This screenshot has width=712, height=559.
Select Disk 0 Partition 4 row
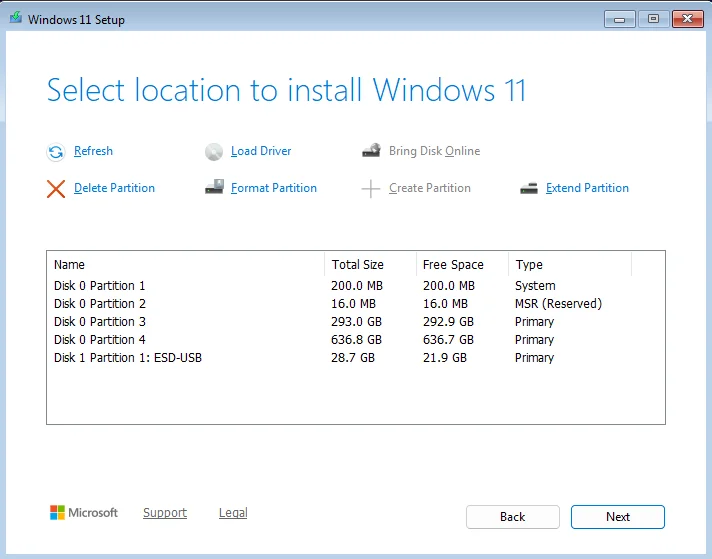356,340
